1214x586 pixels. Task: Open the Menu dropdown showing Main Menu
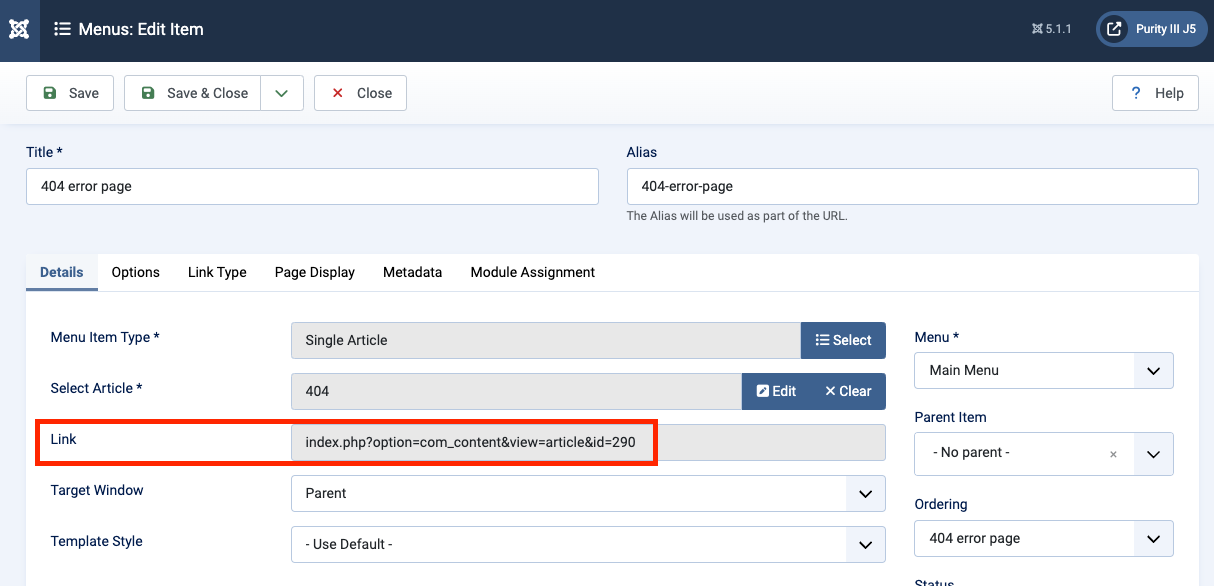point(1043,370)
